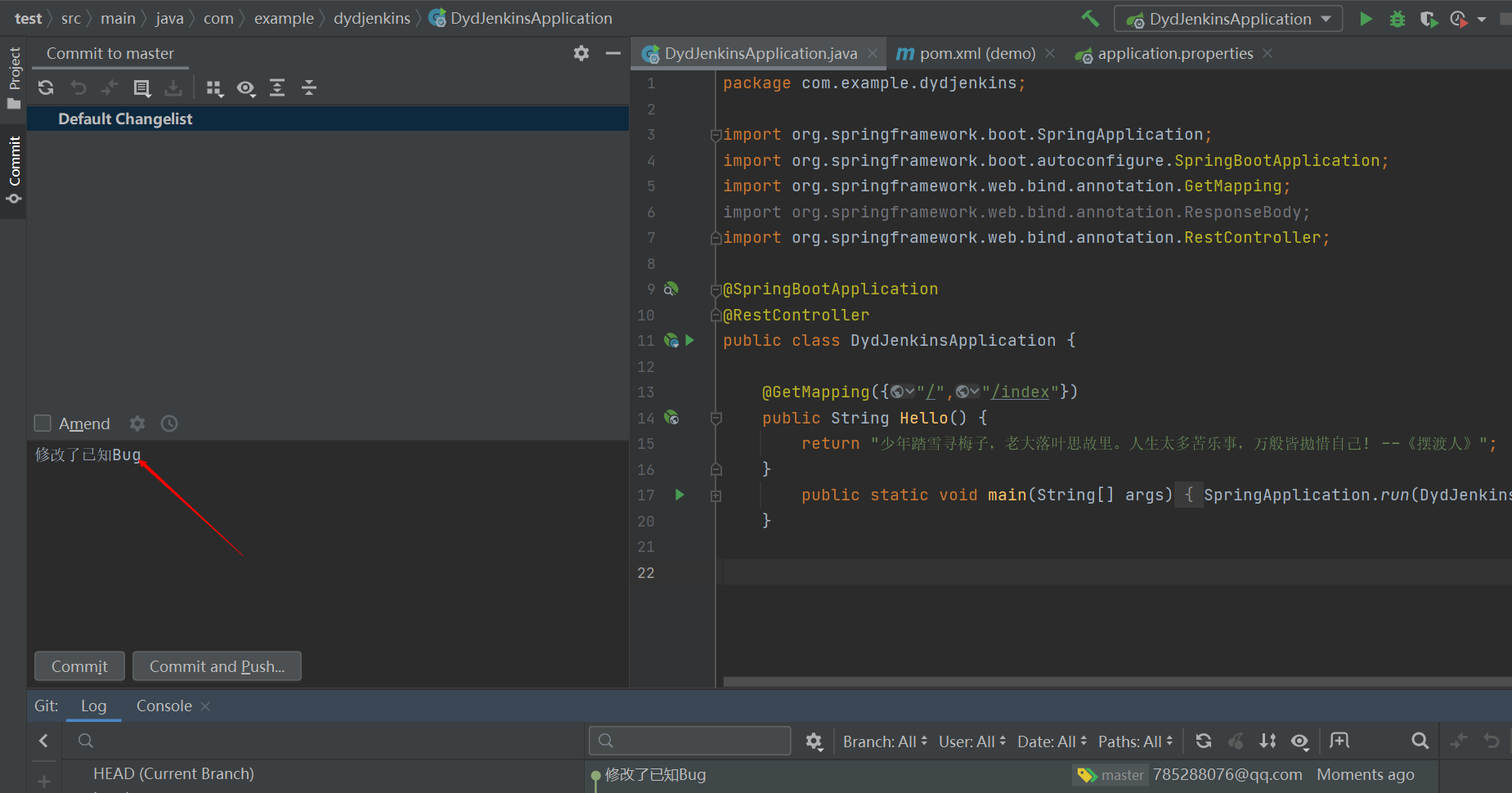Switch to the Commit side tab
Screen dimensions: 1512x793
(14, 170)
